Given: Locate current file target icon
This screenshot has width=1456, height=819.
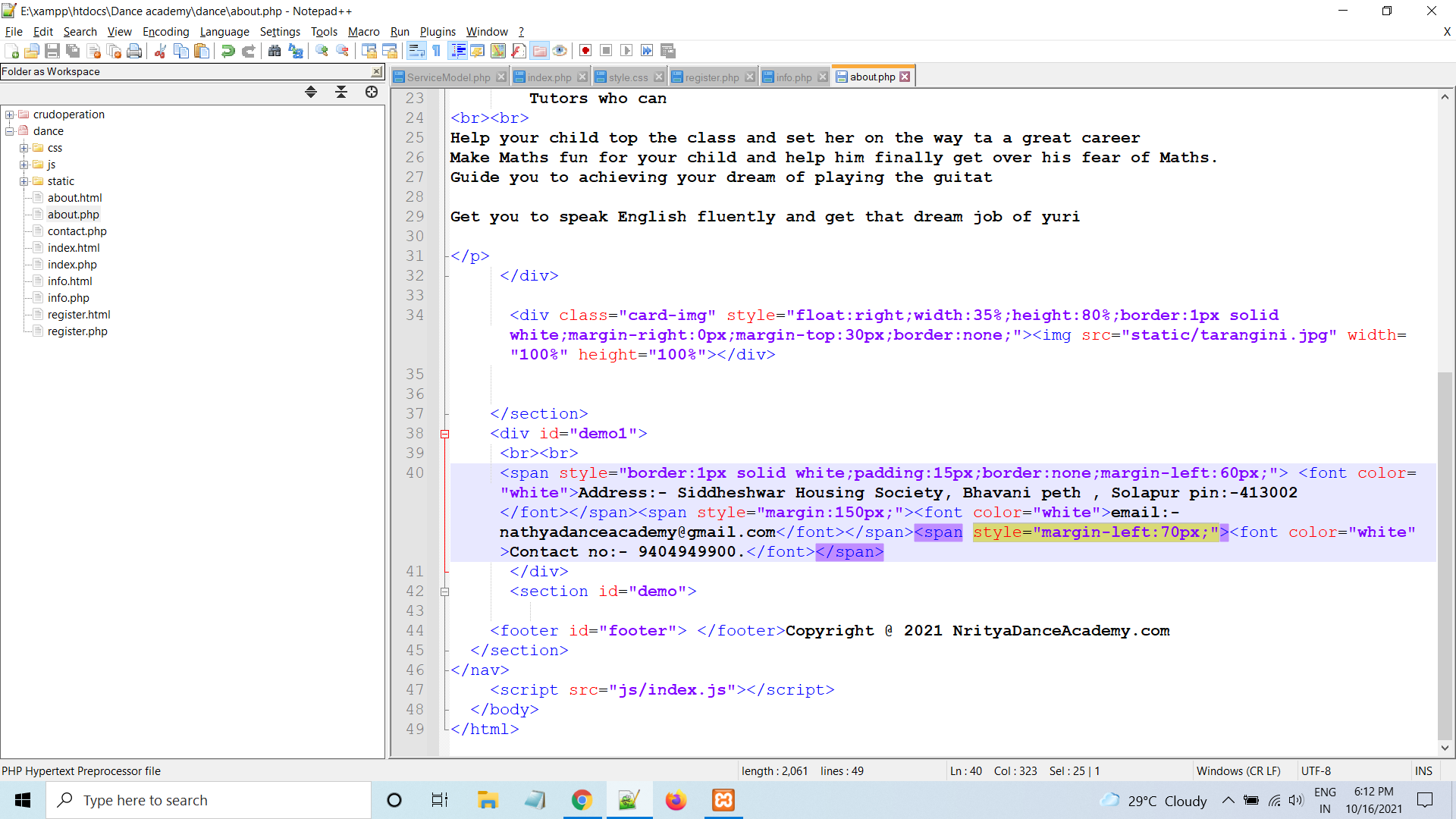Looking at the screenshot, I should click(x=372, y=92).
